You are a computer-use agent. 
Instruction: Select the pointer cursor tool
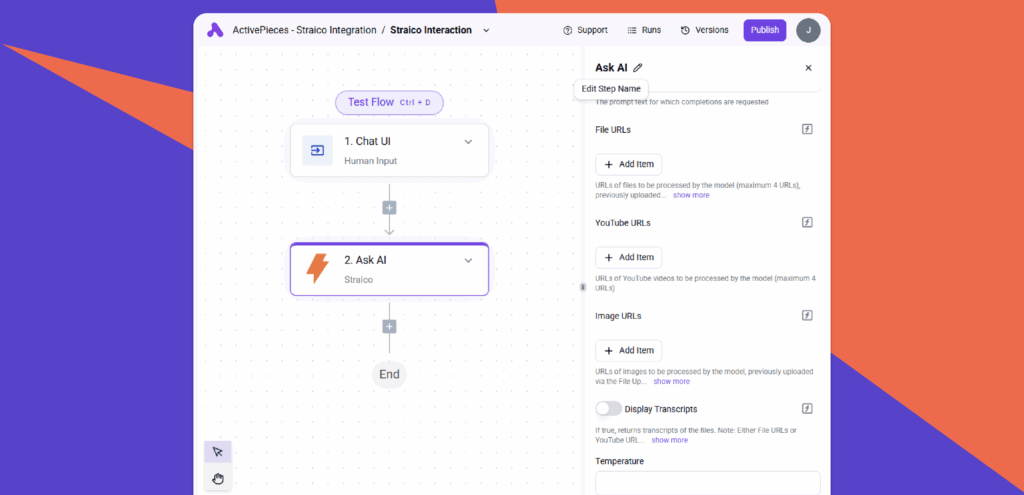217,452
